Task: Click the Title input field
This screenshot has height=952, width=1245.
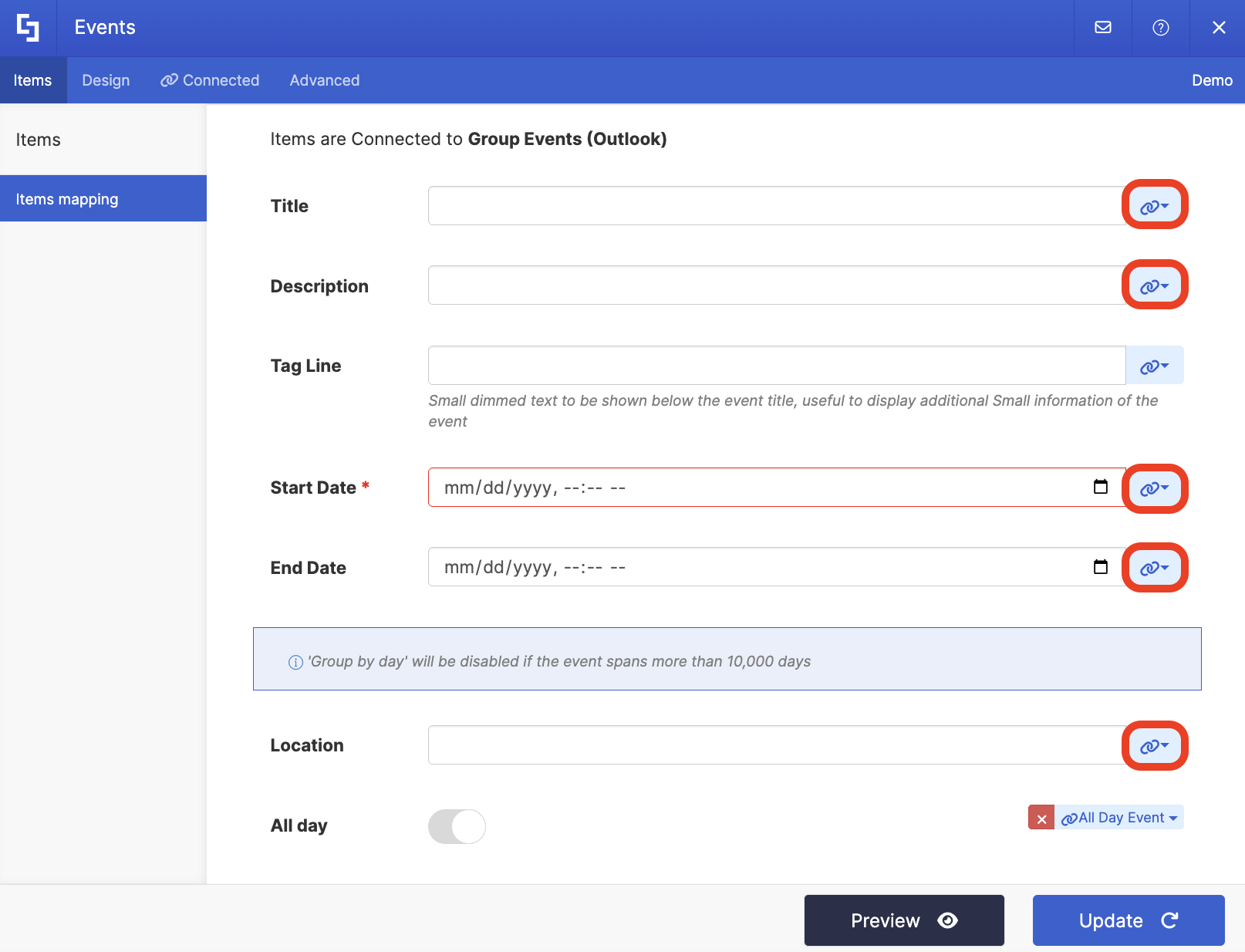Action: point(777,206)
